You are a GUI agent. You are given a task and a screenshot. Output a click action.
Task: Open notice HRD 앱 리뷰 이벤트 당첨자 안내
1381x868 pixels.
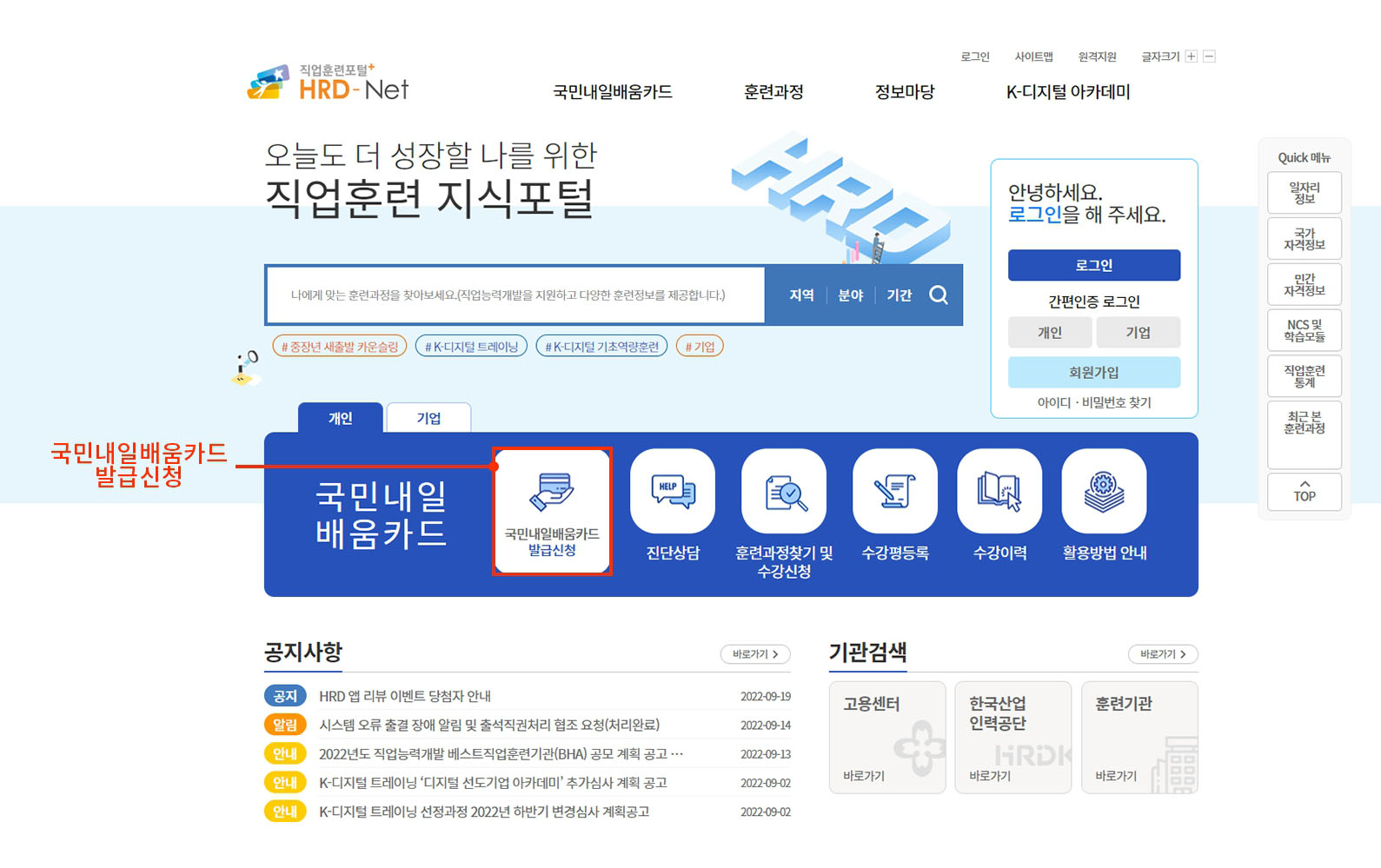[x=405, y=696]
